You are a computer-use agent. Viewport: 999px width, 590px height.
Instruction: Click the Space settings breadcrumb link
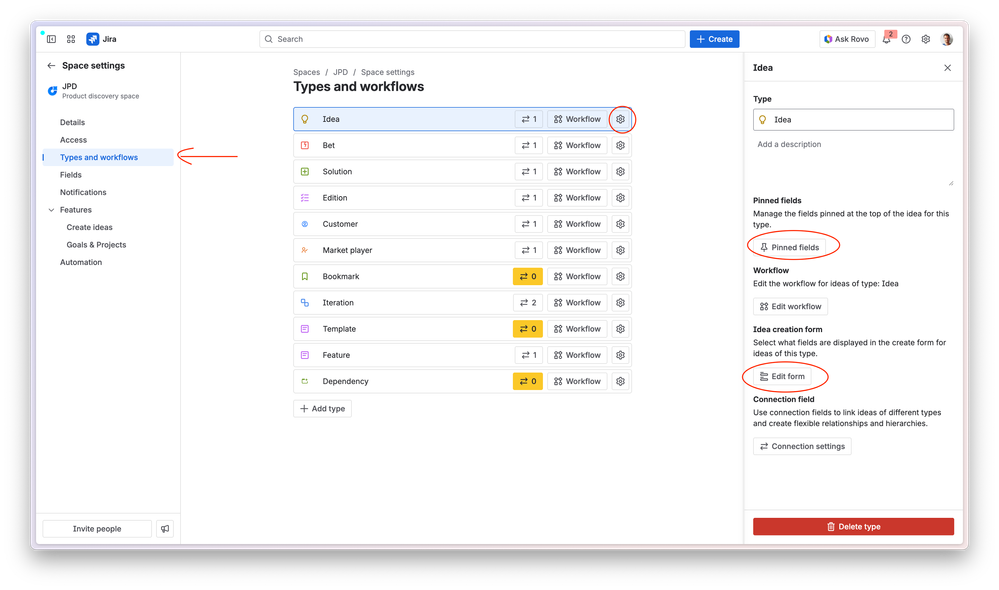tap(387, 72)
